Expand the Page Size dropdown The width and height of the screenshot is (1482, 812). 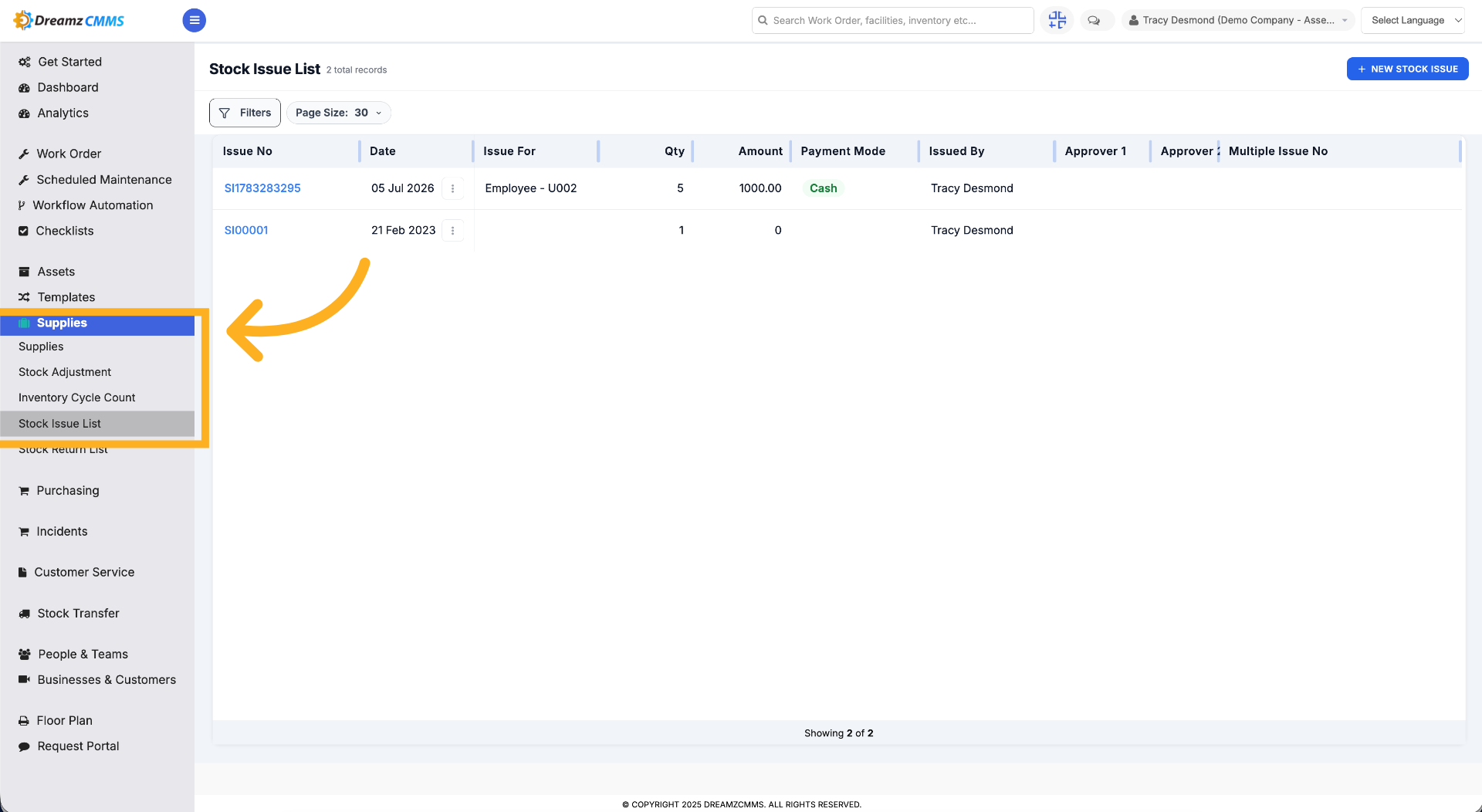338,113
